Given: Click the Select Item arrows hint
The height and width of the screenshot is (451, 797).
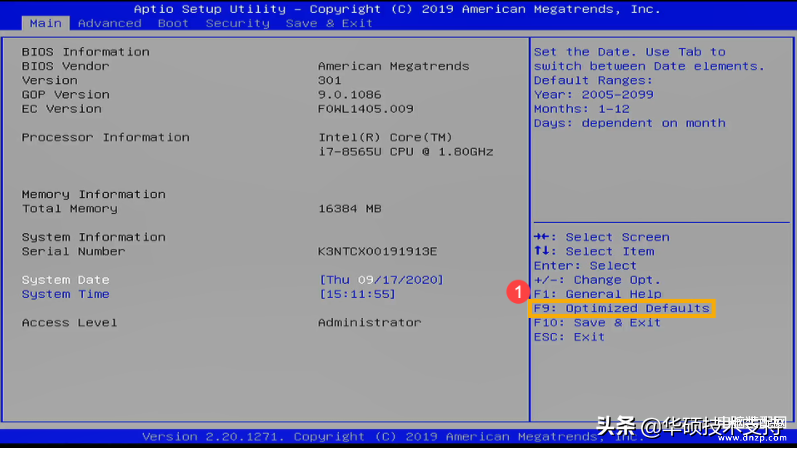Looking at the screenshot, I should click(594, 251).
